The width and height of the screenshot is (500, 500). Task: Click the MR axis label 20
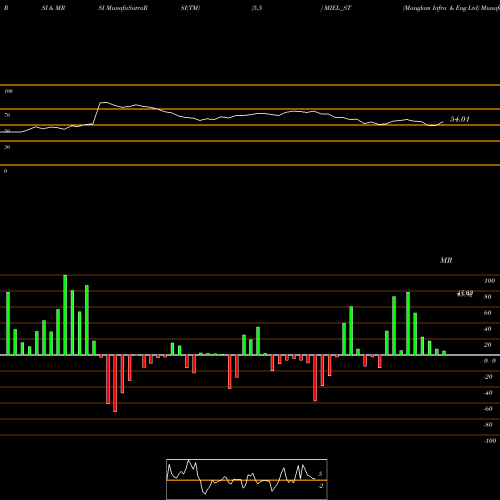click(488, 345)
